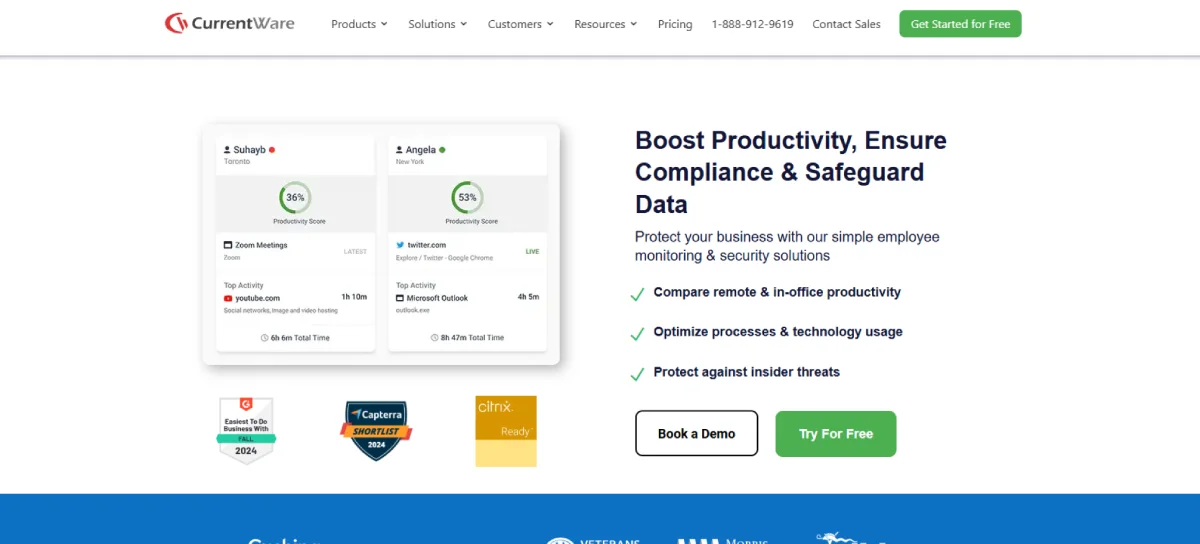Click Angela's user profile icon

(399, 150)
